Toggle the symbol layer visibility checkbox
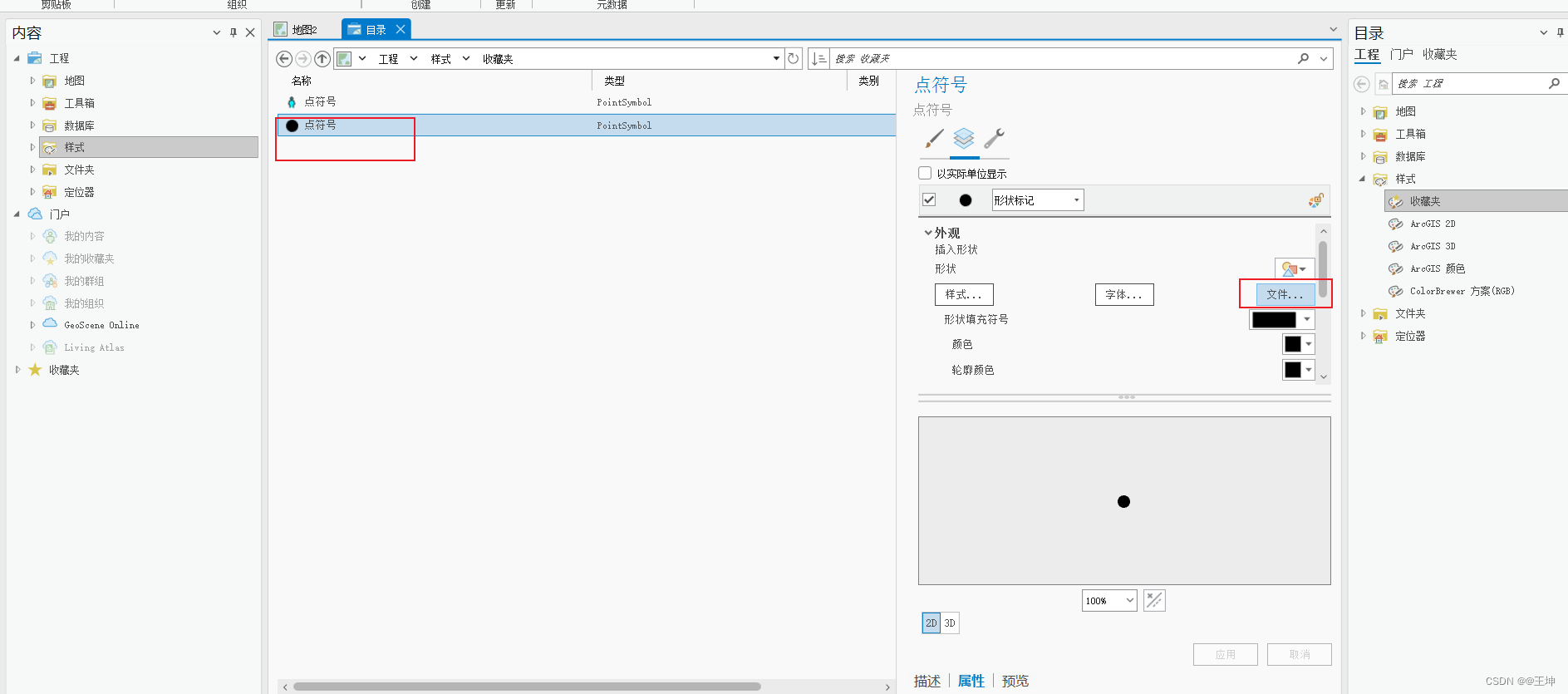1568x694 pixels. [929, 199]
